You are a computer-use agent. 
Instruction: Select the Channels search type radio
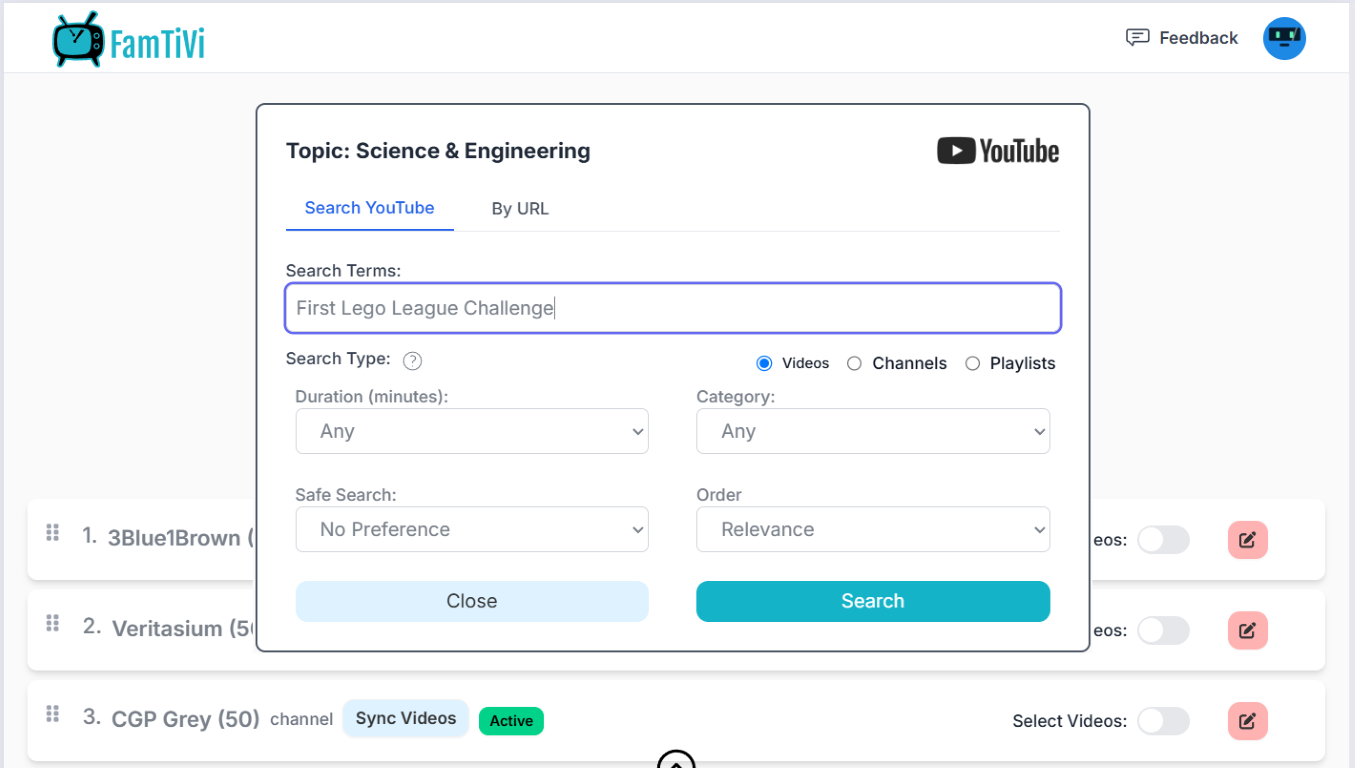pos(854,364)
